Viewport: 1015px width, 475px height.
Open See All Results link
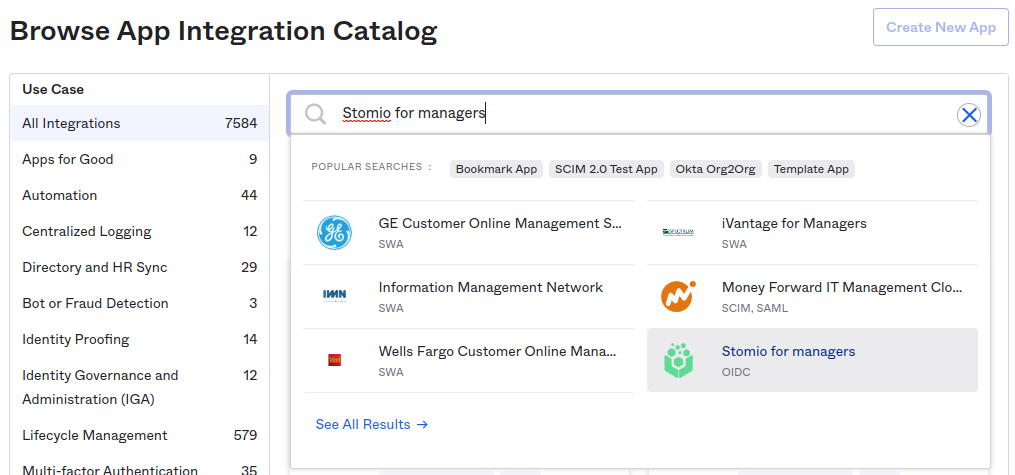372,425
